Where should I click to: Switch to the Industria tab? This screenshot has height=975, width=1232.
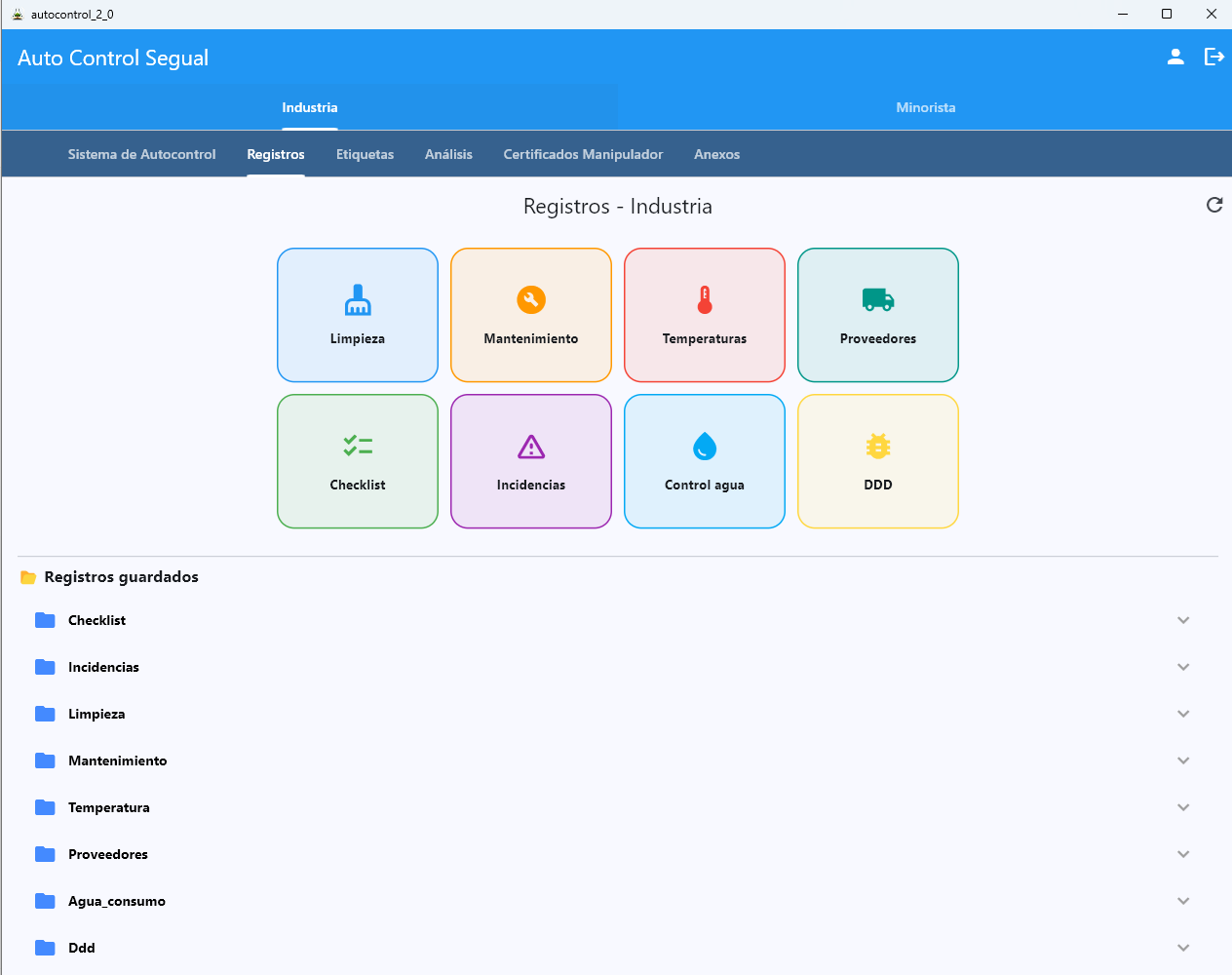click(310, 107)
